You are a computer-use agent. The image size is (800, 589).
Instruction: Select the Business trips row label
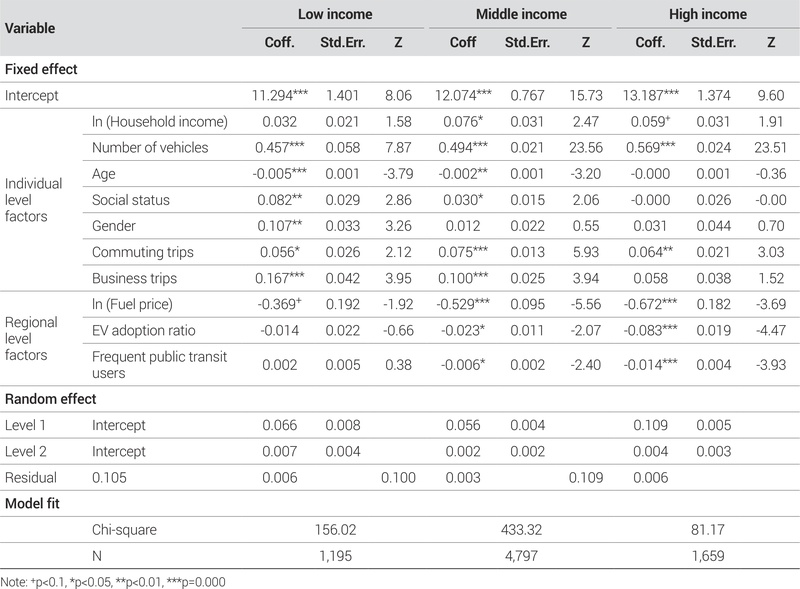[x=138, y=278]
